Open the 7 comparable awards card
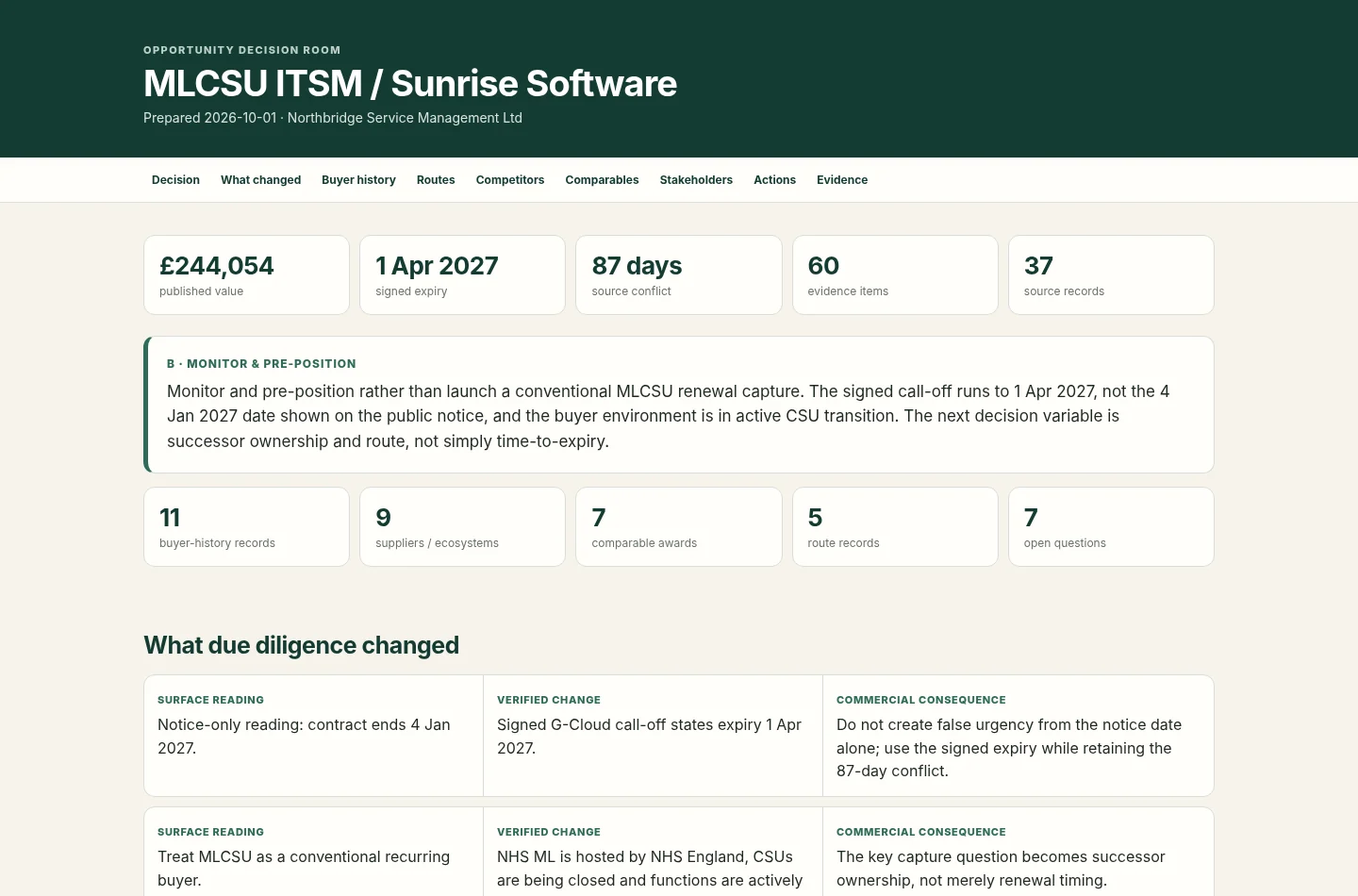1358x896 pixels. pos(679,526)
